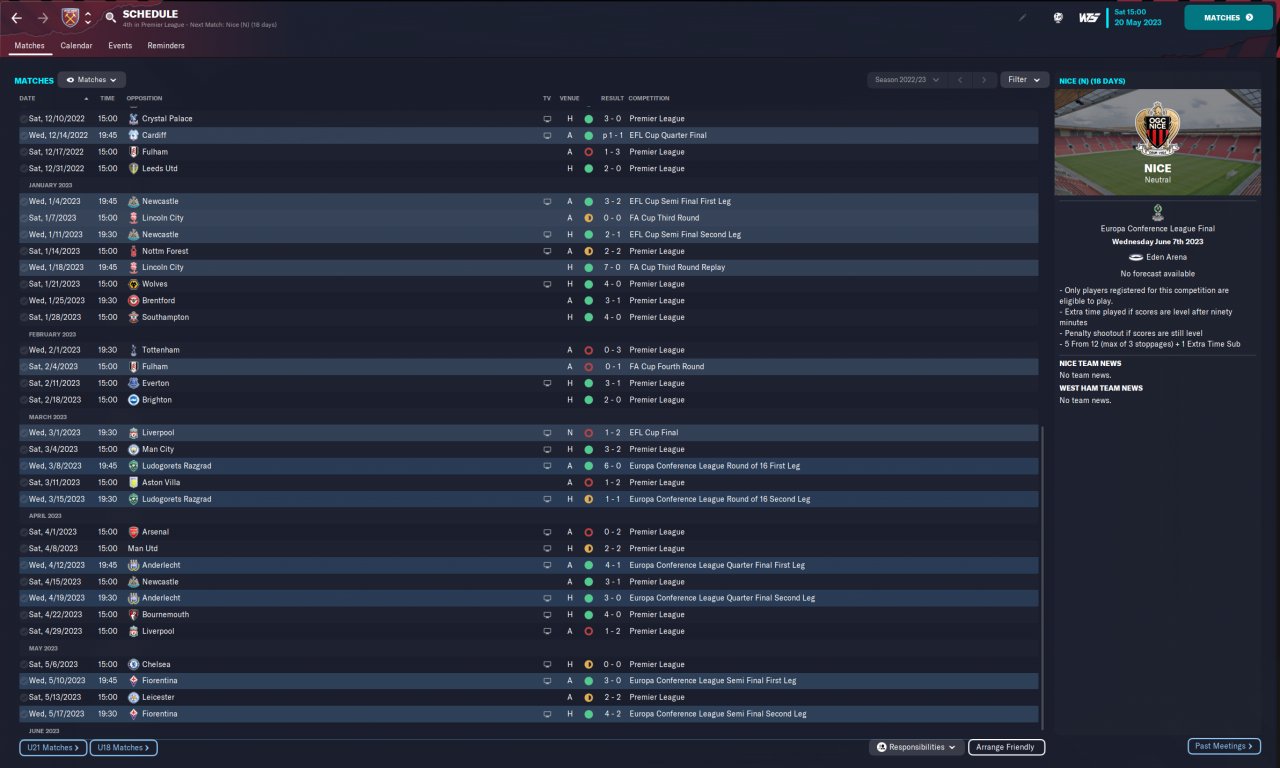Click the Nice stadium preview image
Screen dimensions: 1280x768
(1157, 142)
